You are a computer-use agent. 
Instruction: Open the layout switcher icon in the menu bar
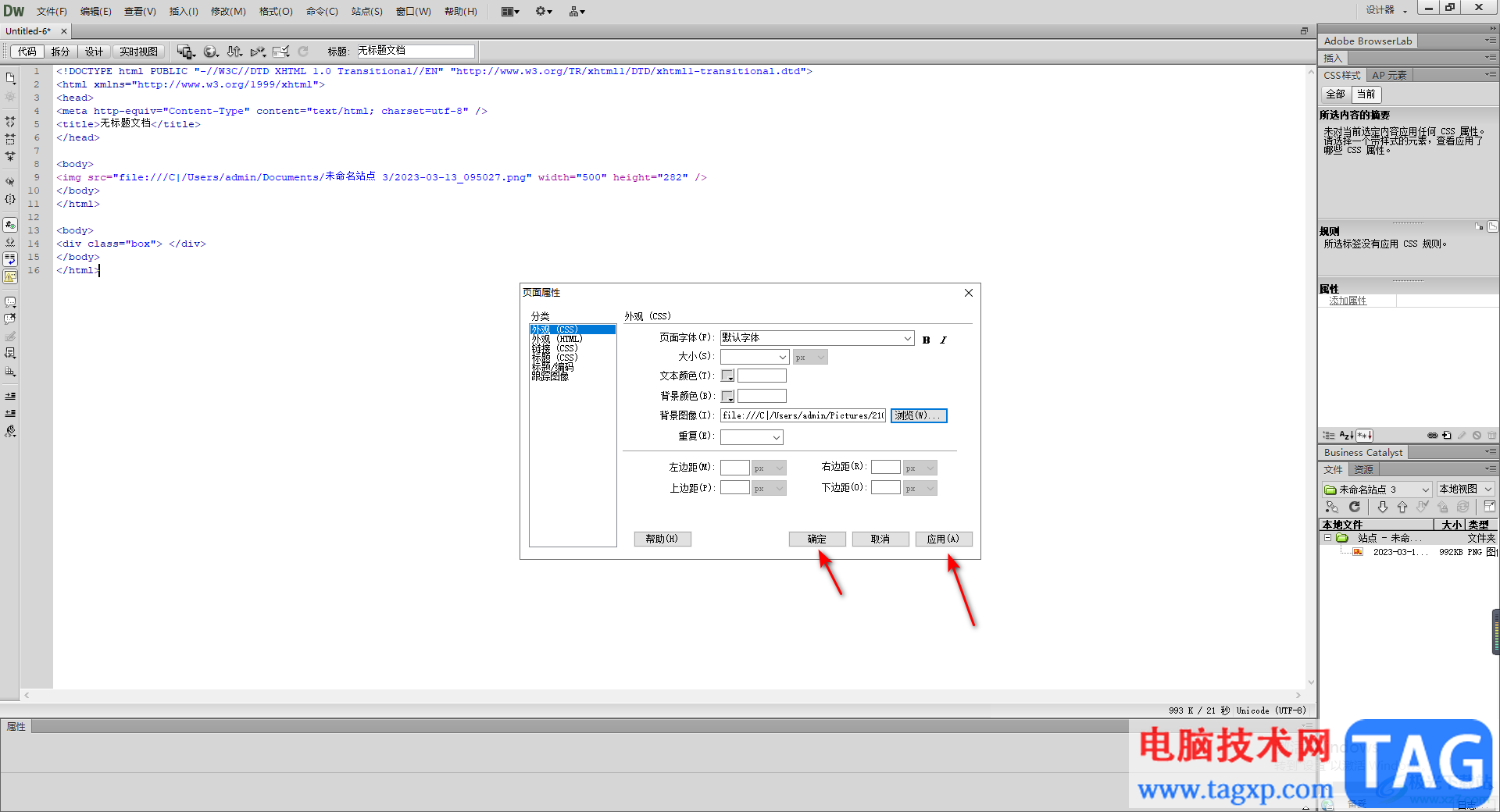(510, 11)
